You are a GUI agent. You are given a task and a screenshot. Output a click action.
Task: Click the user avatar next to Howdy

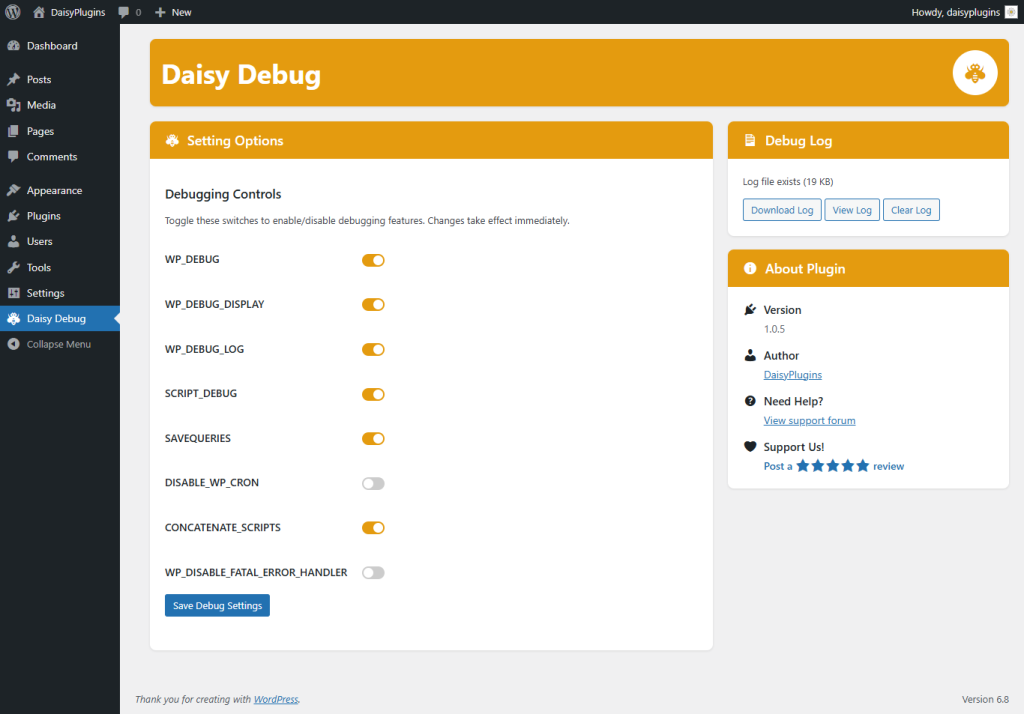tap(1011, 12)
